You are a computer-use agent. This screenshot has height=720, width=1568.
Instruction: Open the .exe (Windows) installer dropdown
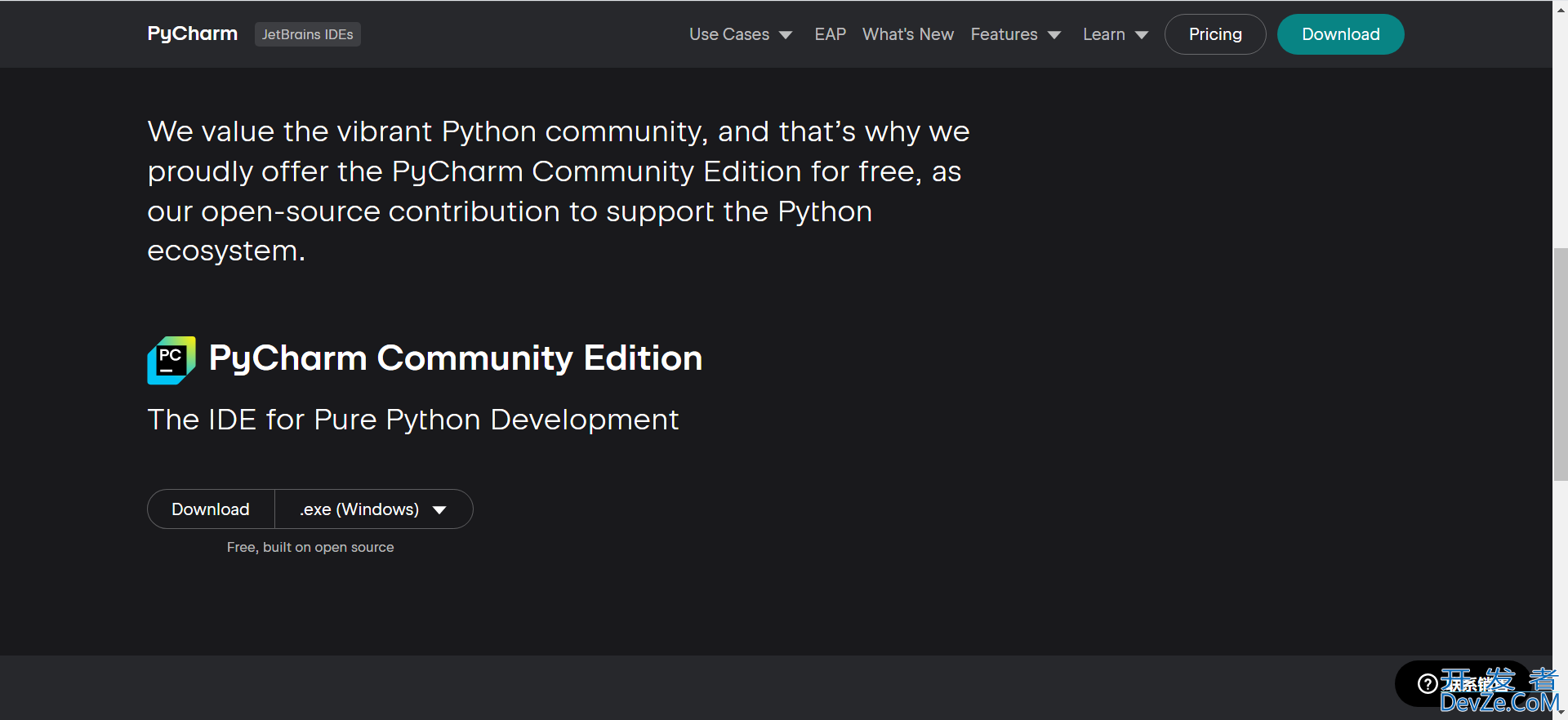point(374,509)
